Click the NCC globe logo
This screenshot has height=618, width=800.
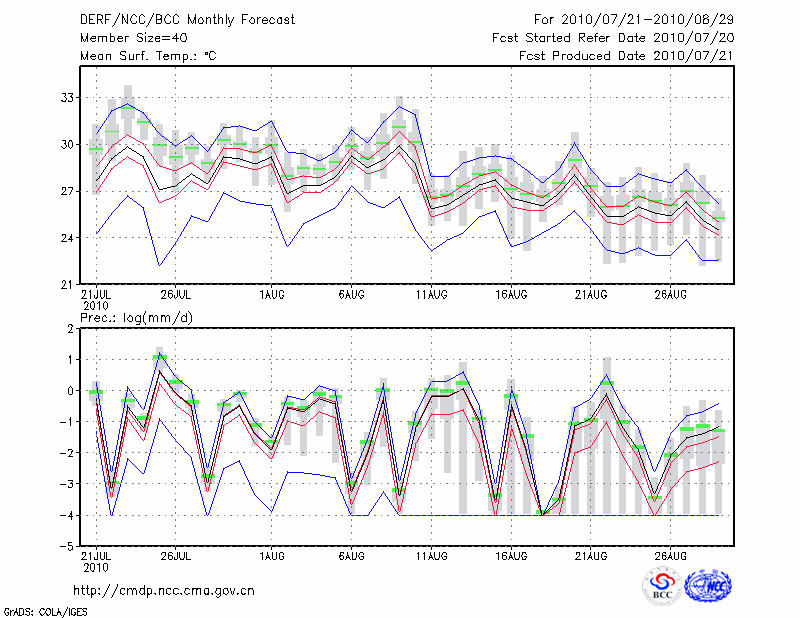pos(707,586)
